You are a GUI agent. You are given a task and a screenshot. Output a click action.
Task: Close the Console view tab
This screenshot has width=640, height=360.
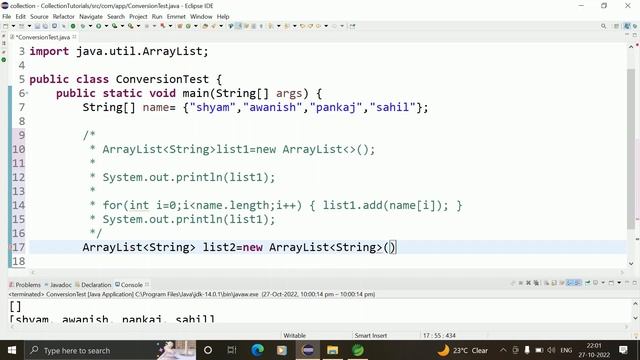[x=147, y=284]
